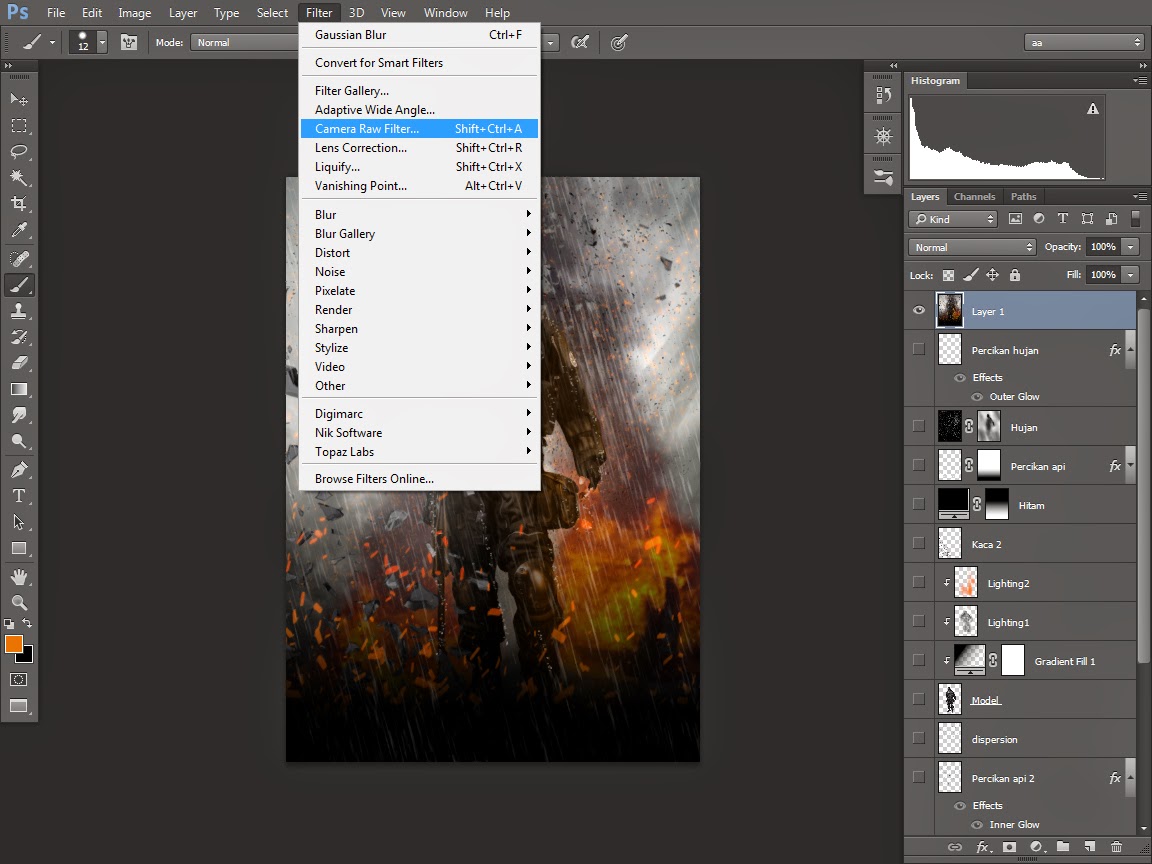Show the Kaca 2 layer
Image resolution: width=1152 pixels, height=864 pixels.
[x=919, y=543]
